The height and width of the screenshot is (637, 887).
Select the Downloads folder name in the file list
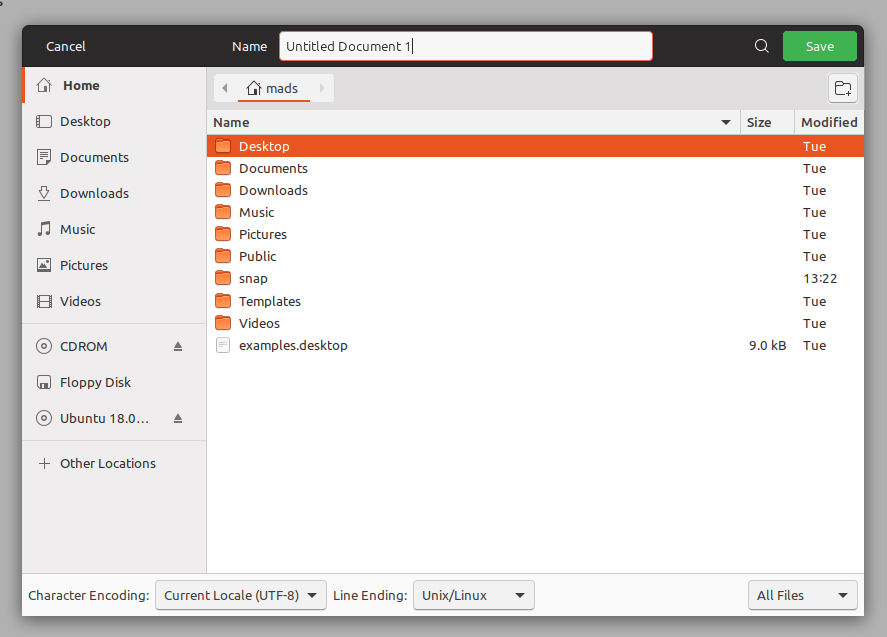pyautogui.click(x=273, y=190)
